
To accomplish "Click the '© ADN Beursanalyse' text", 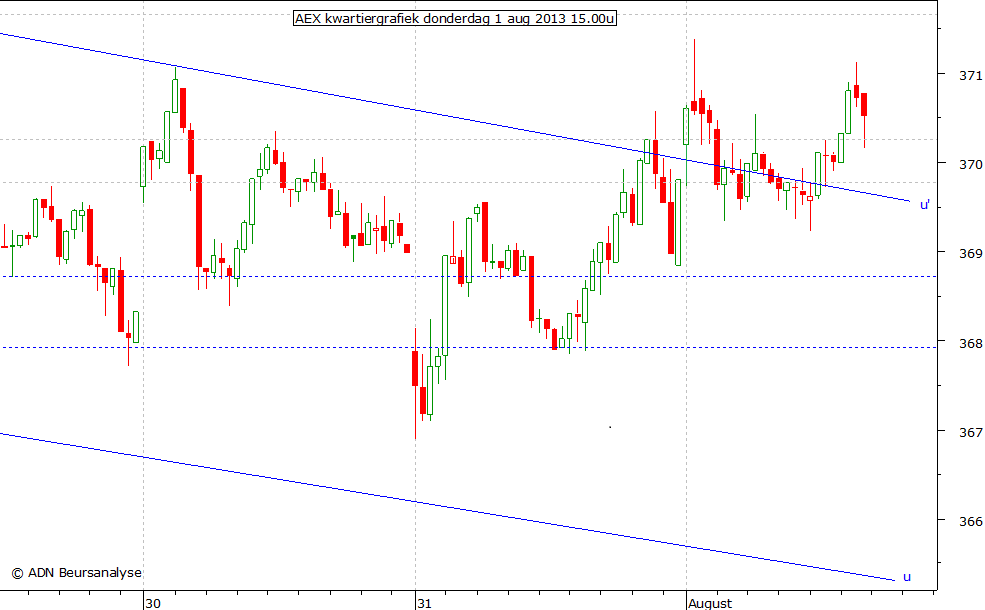I will (x=77, y=573).
